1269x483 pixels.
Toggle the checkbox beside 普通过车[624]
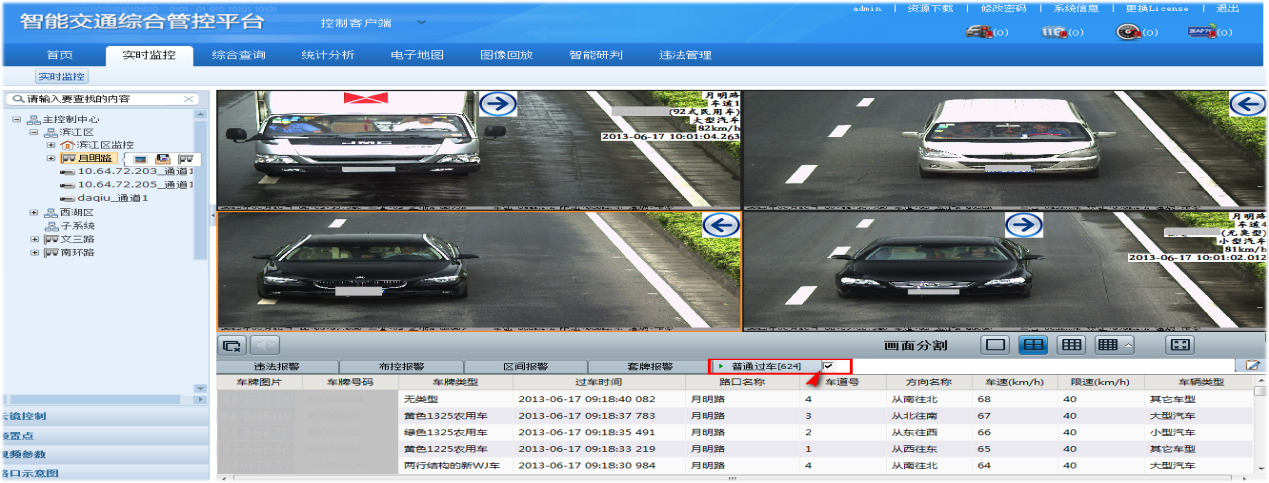[828, 366]
